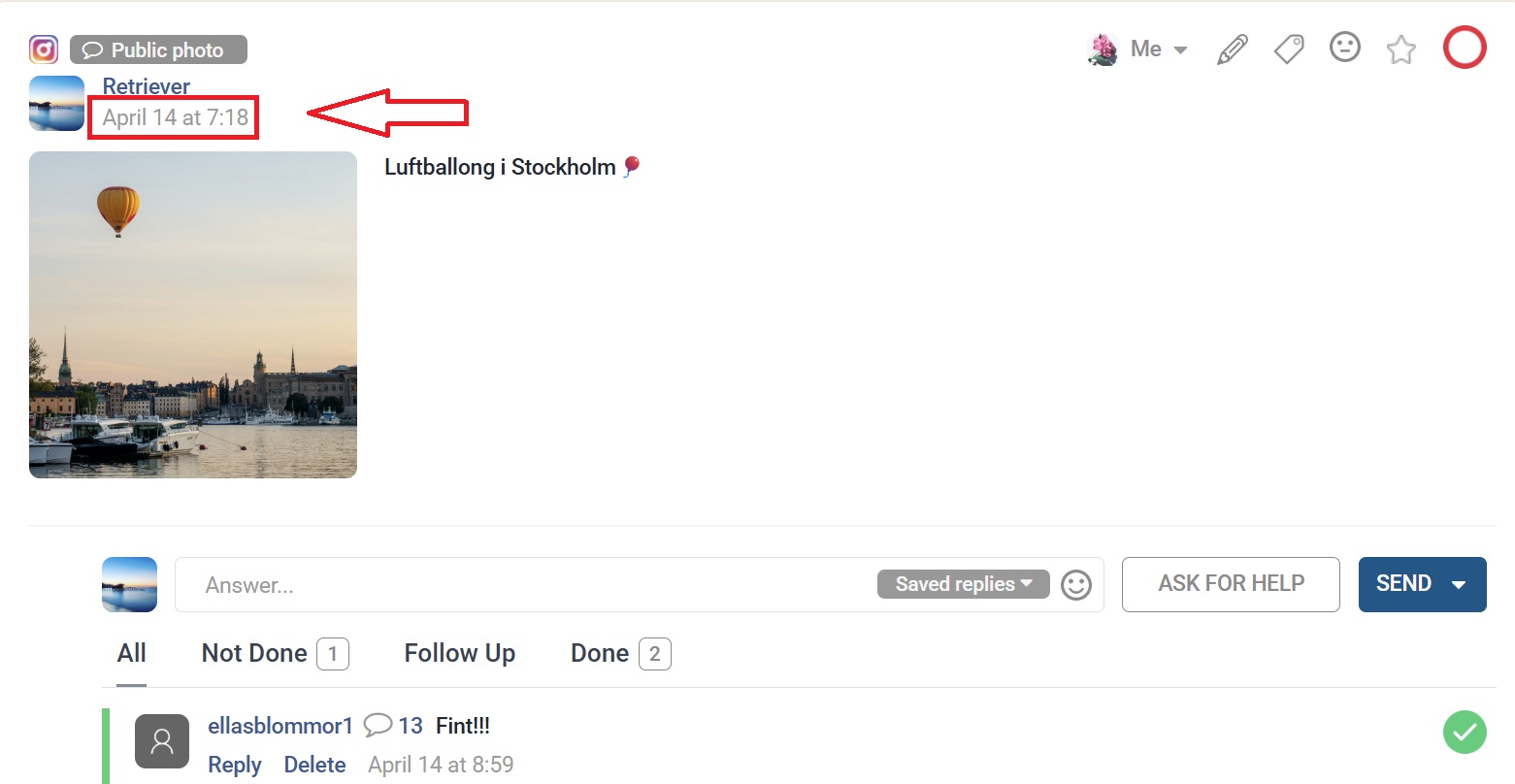This screenshot has height=784, width=1515.
Task: Click the tag label icon
Action: [x=1289, y=49]
